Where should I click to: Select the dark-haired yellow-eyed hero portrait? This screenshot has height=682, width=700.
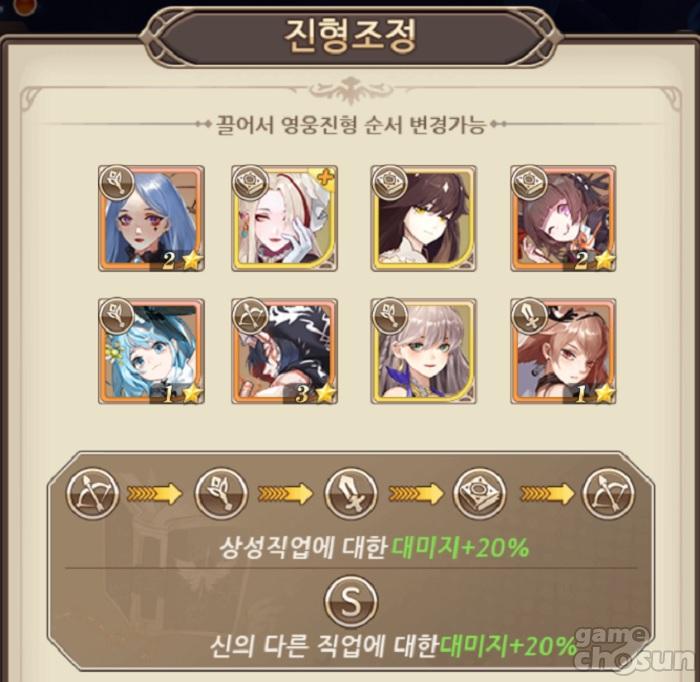tap(424, 218)
